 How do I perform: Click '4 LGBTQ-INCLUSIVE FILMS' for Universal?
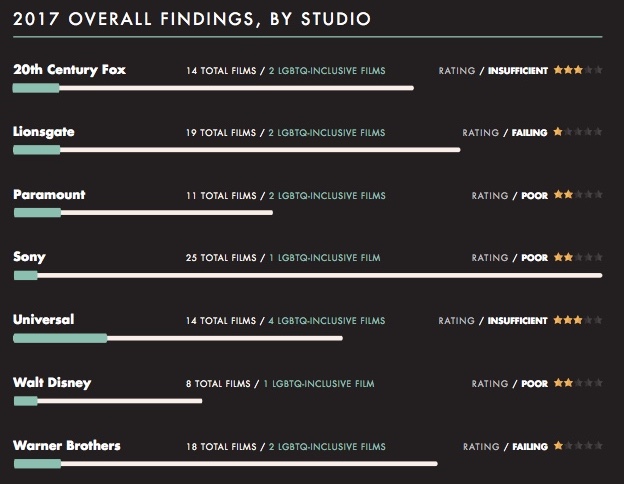coord(327,321)
